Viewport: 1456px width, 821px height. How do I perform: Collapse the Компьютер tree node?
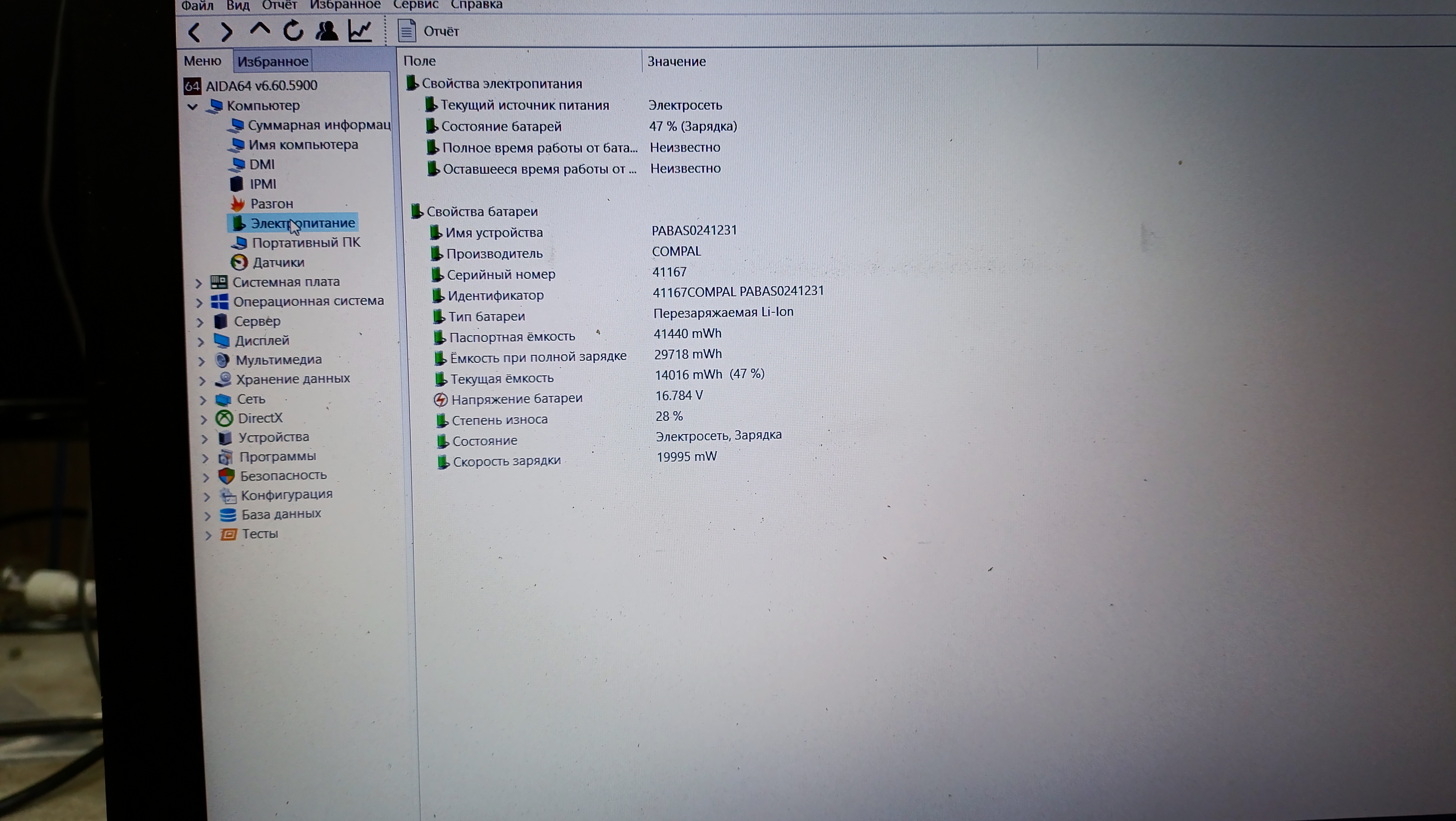[193, 106]
